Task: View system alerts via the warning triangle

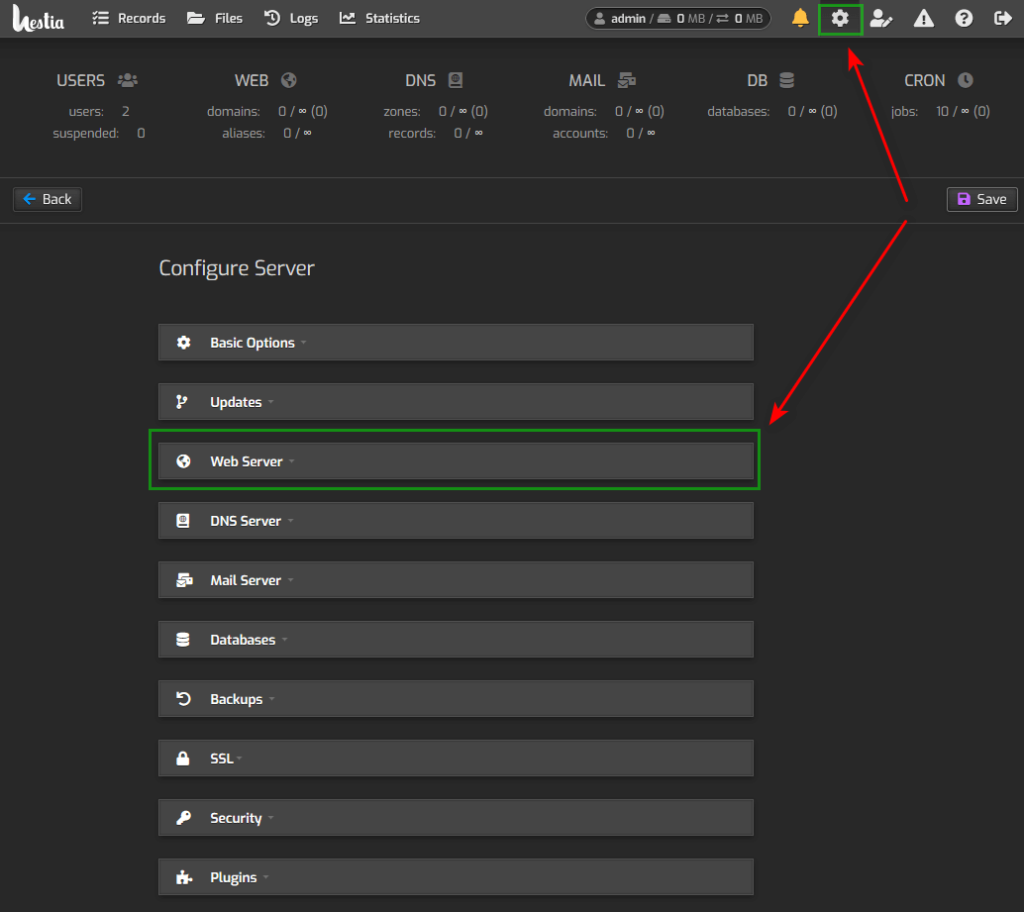Action: [922, 17]
